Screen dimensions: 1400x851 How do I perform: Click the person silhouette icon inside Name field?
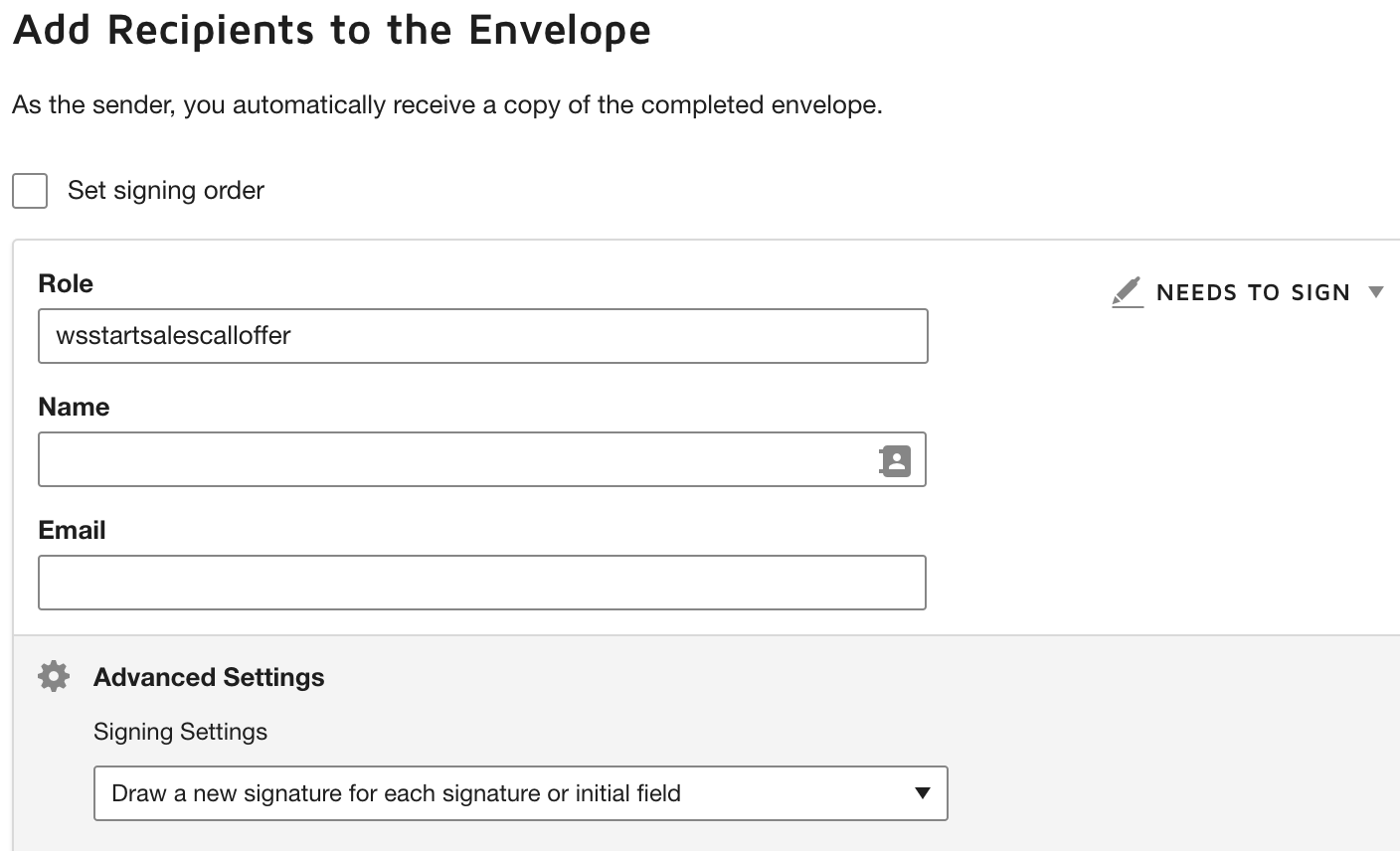tap(894, 459)
